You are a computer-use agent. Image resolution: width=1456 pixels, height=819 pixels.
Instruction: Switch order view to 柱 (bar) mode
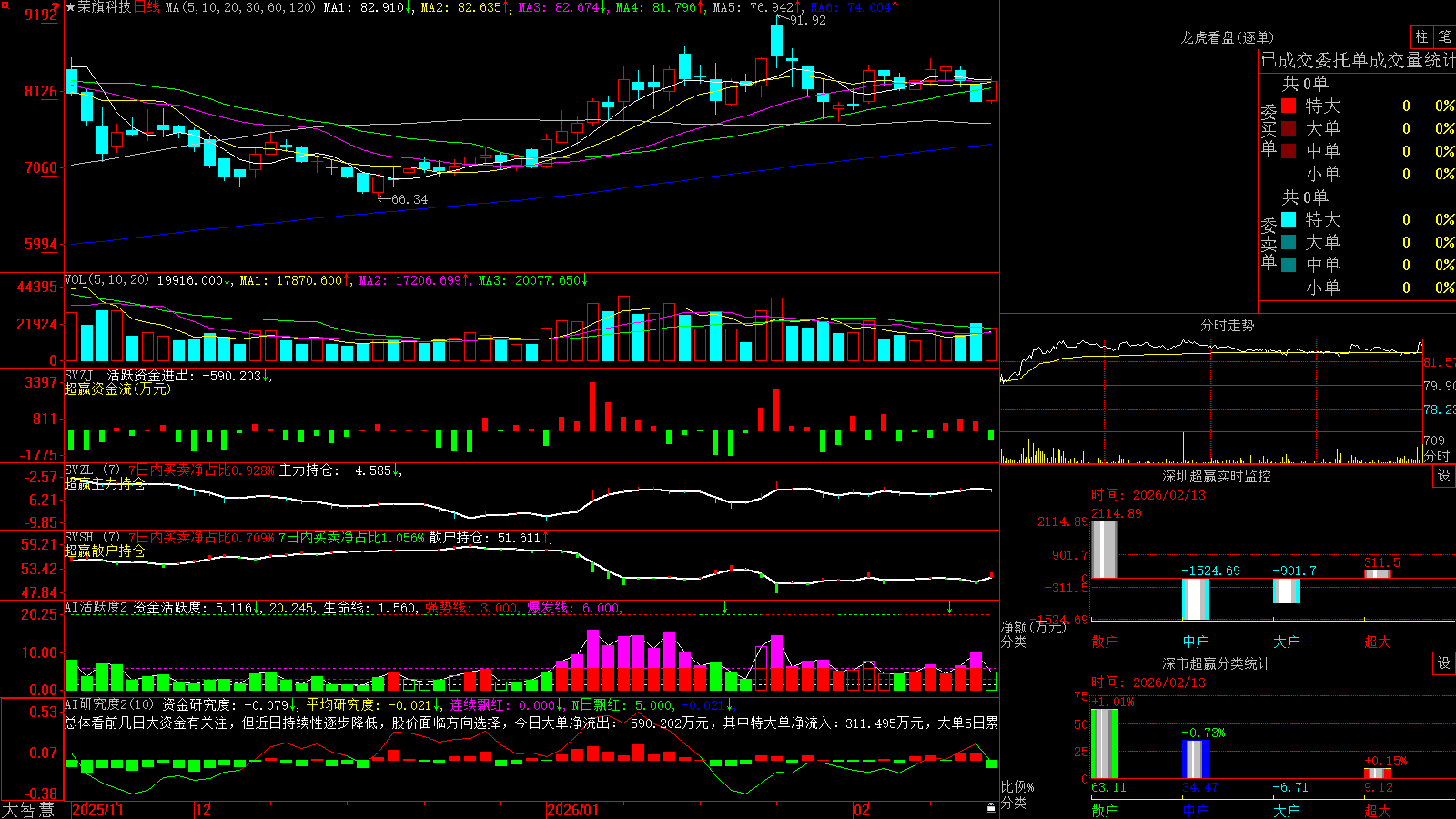[1421, 36]
